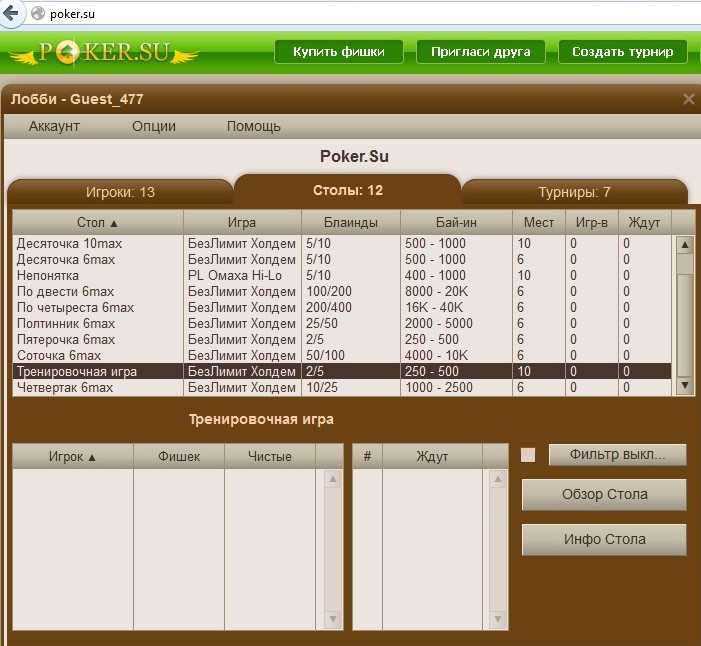The image size is (701, 646).
Task: Click Создать турнир button
Action: click(x=622, y=52)
